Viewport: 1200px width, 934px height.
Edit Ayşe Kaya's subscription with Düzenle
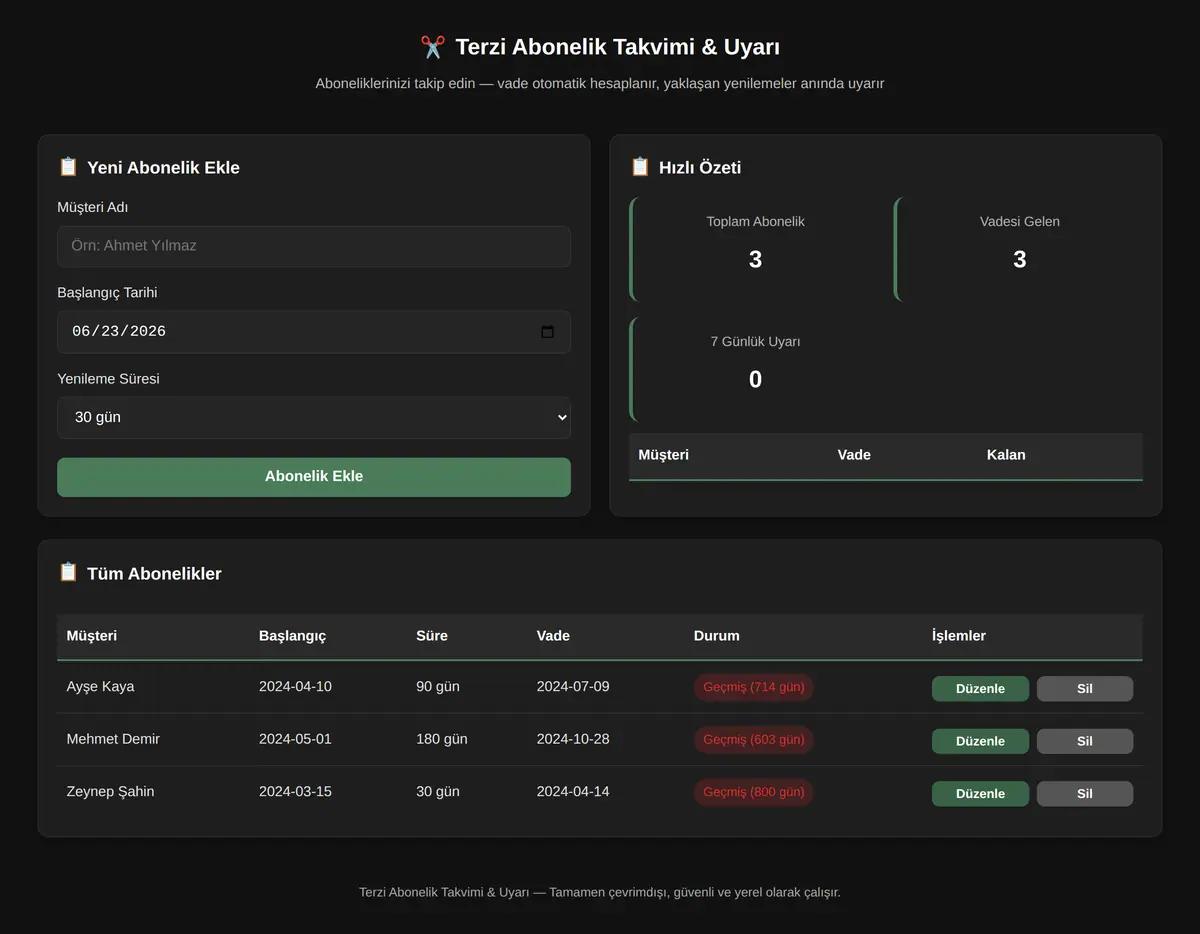tap(980, 689)
